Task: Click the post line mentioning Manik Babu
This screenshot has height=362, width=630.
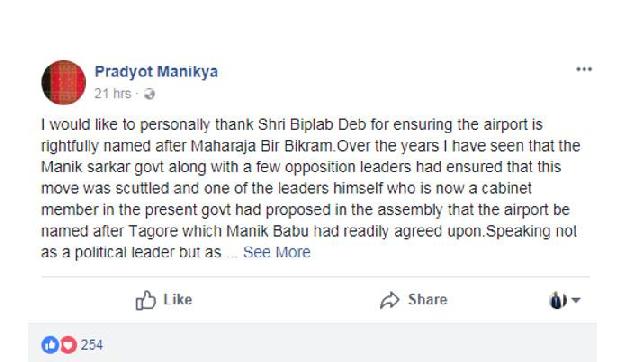Action: click(x=309, y=231)
